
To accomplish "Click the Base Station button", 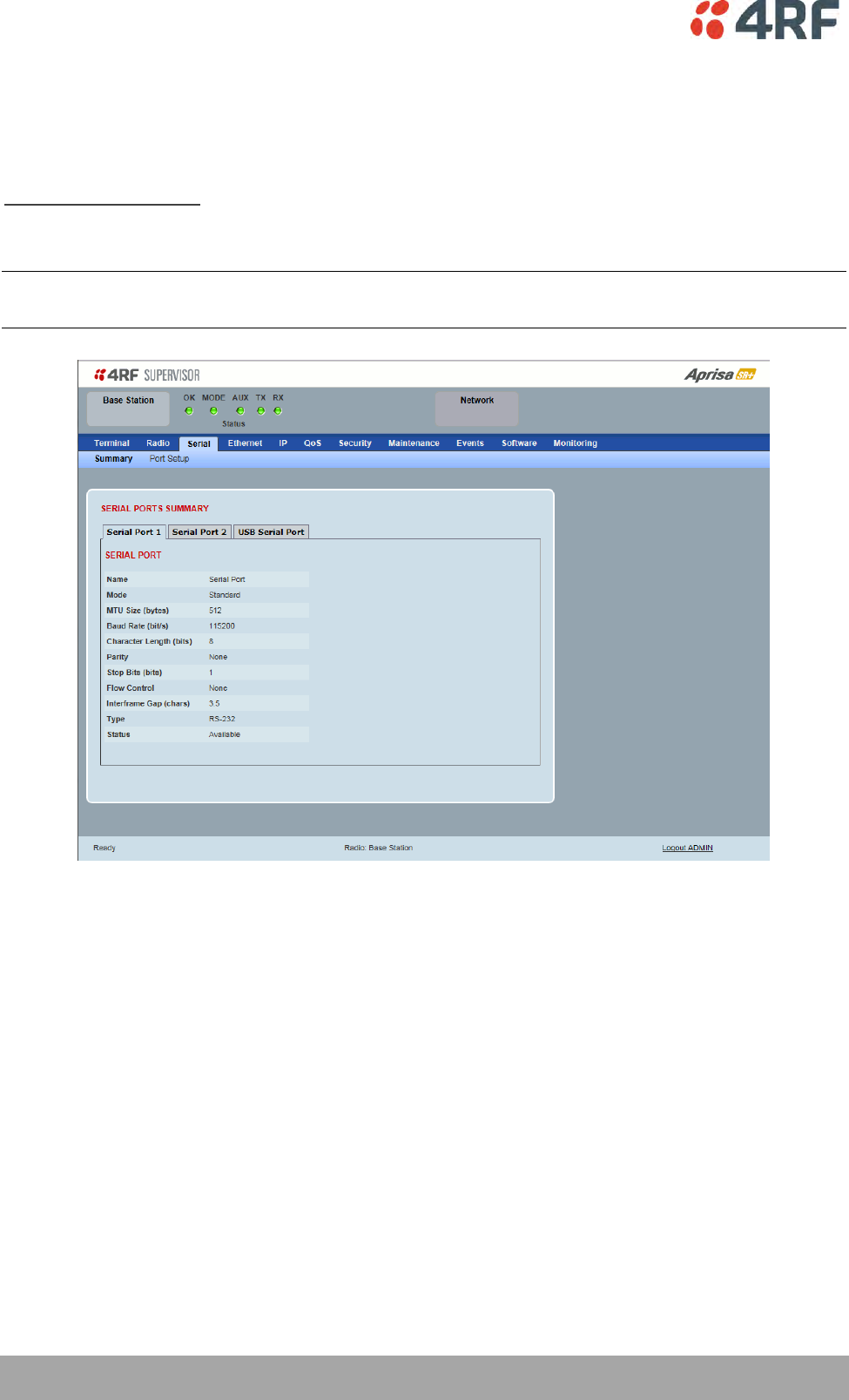I will pyautogui.click(x=128, y=409).
